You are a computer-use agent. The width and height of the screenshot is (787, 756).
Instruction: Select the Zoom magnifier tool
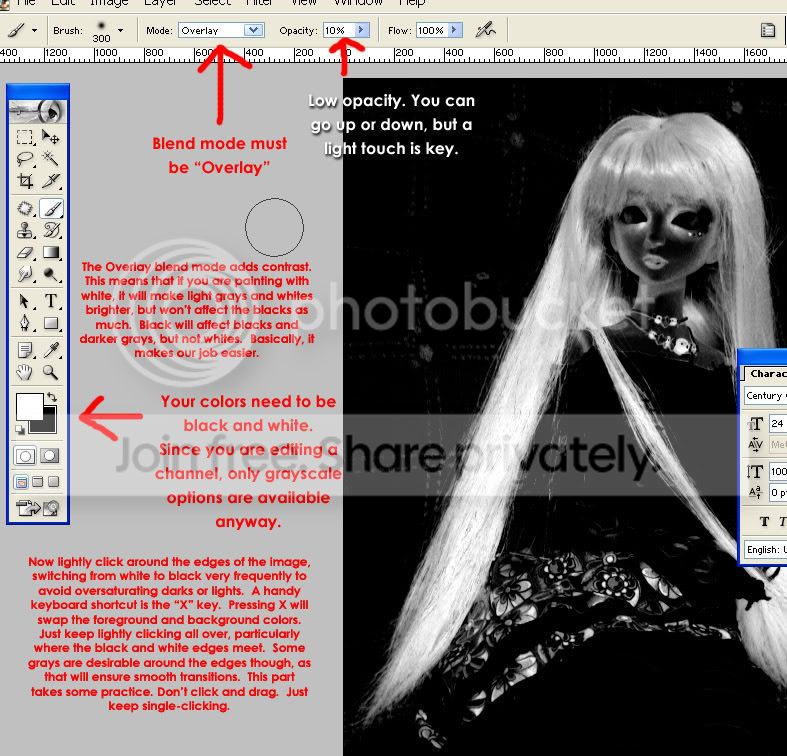(51, 372)
